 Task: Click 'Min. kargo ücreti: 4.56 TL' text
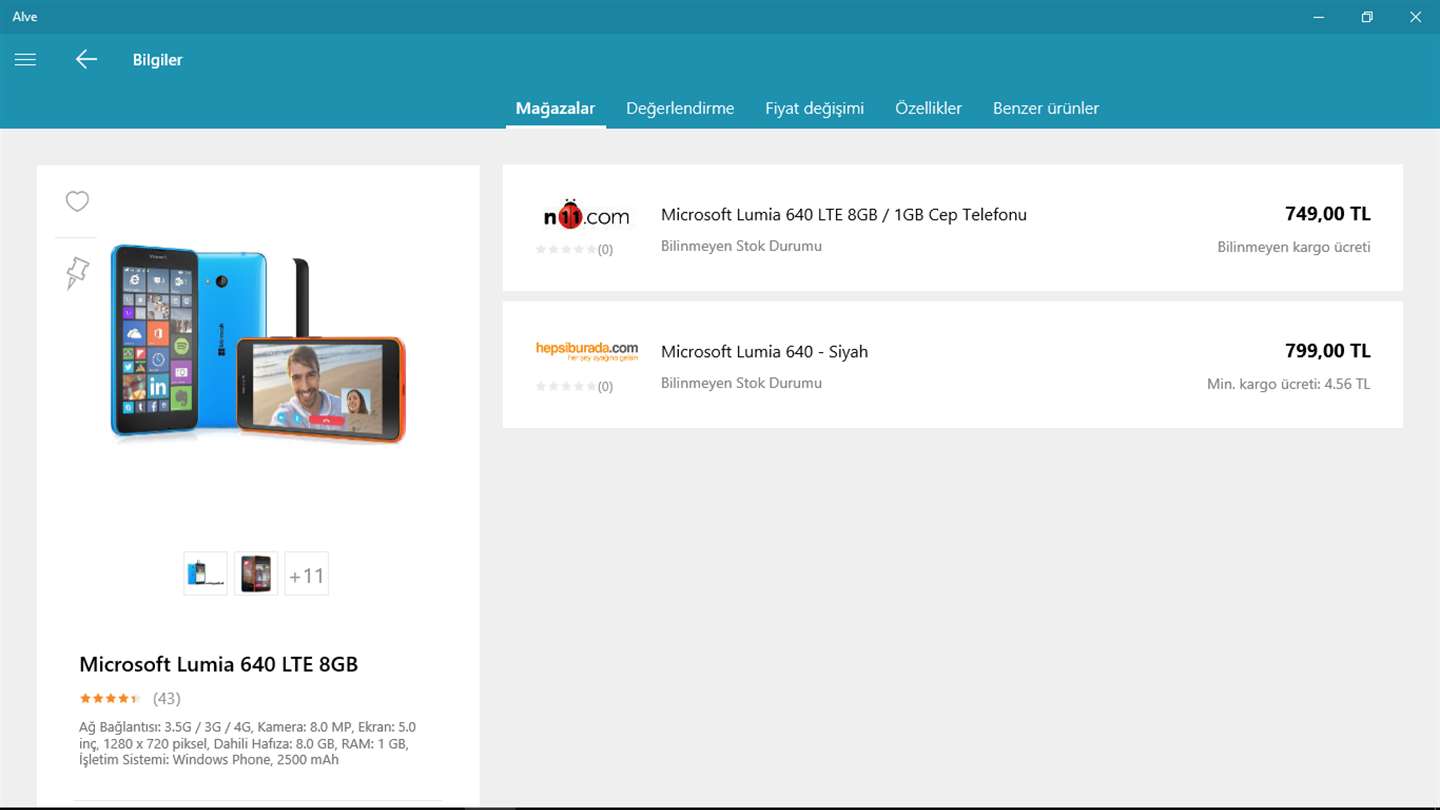click(x=1288, y=384)
